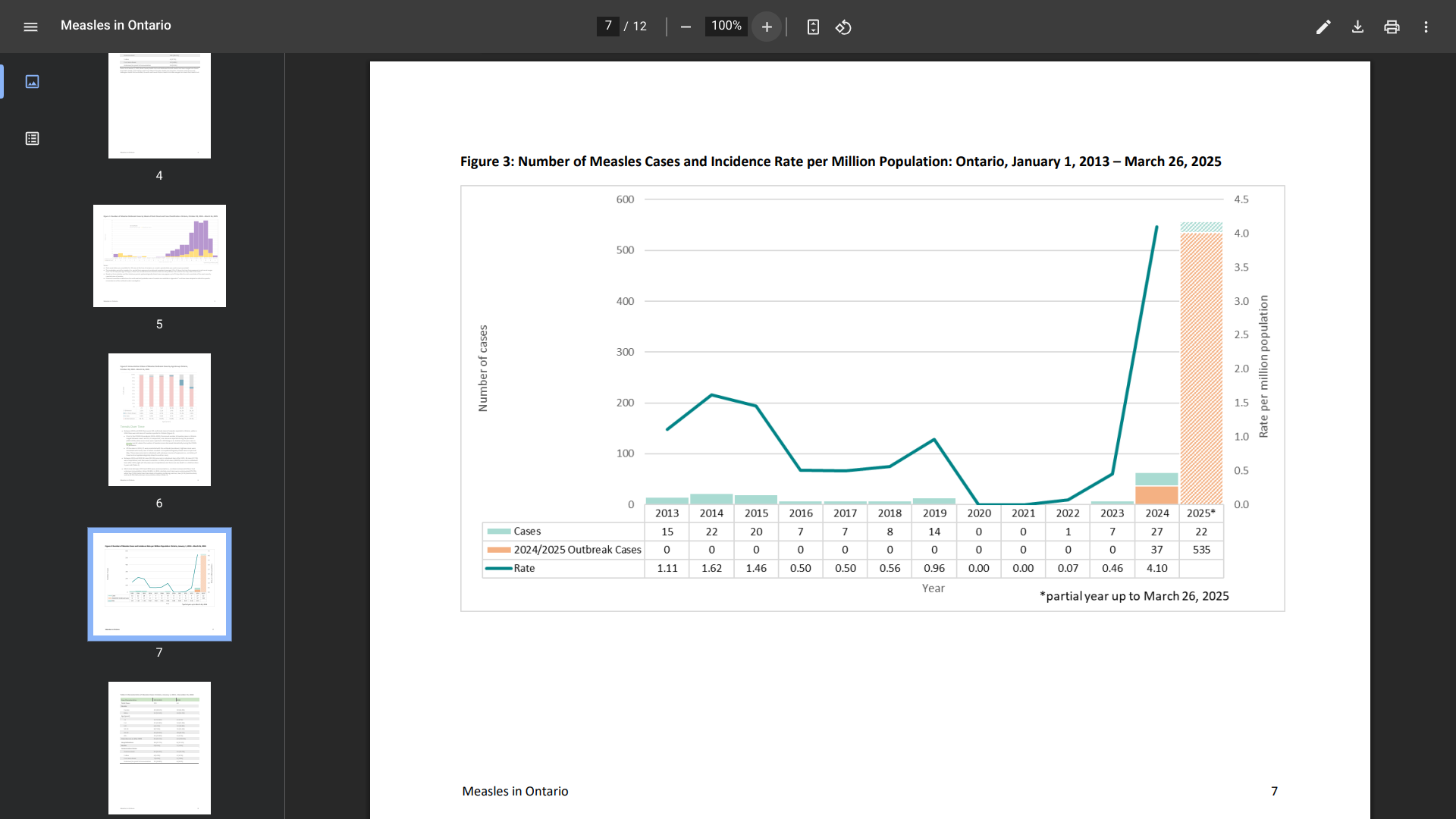
Task: Edit the current page number field
Action: 607,26
